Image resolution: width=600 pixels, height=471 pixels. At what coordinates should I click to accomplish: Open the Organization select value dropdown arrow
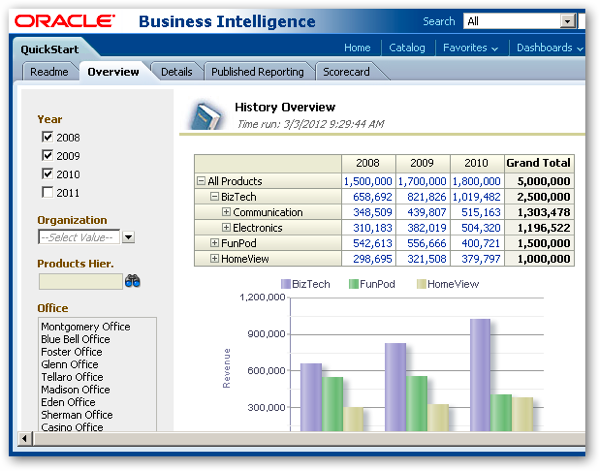[x=129, y=237]
